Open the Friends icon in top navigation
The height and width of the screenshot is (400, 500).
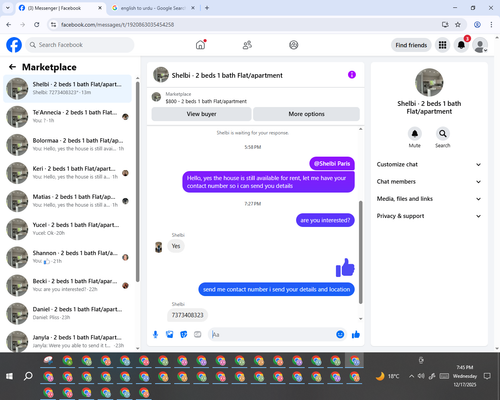pos(247,45)
